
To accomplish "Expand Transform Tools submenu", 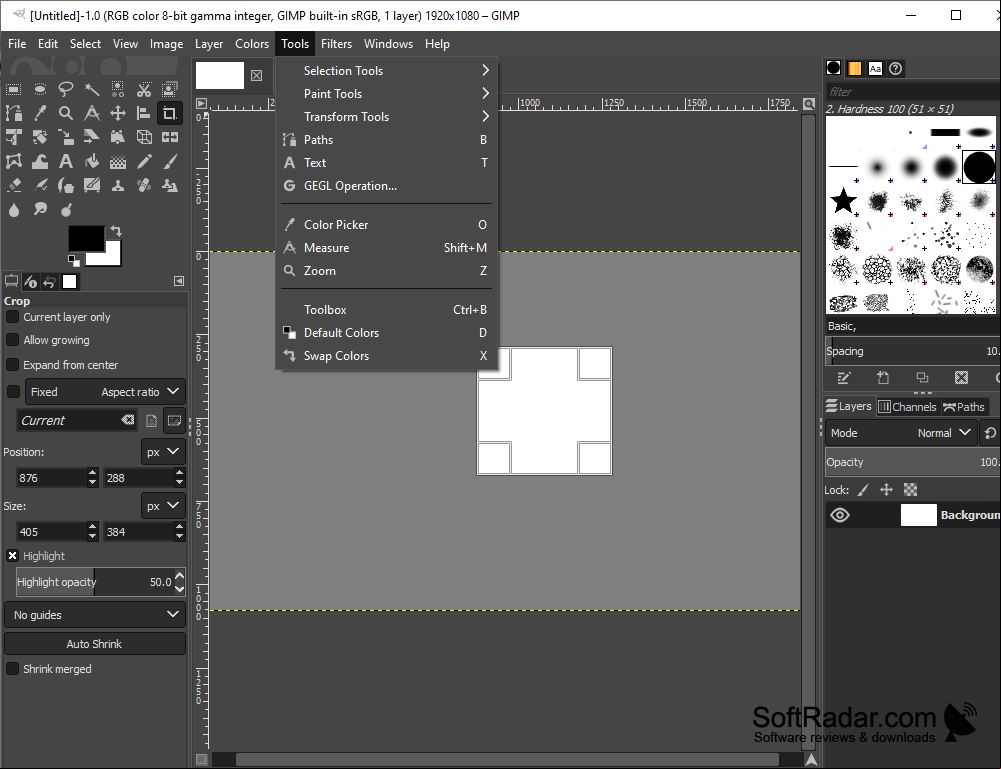I will pos(386,116).
